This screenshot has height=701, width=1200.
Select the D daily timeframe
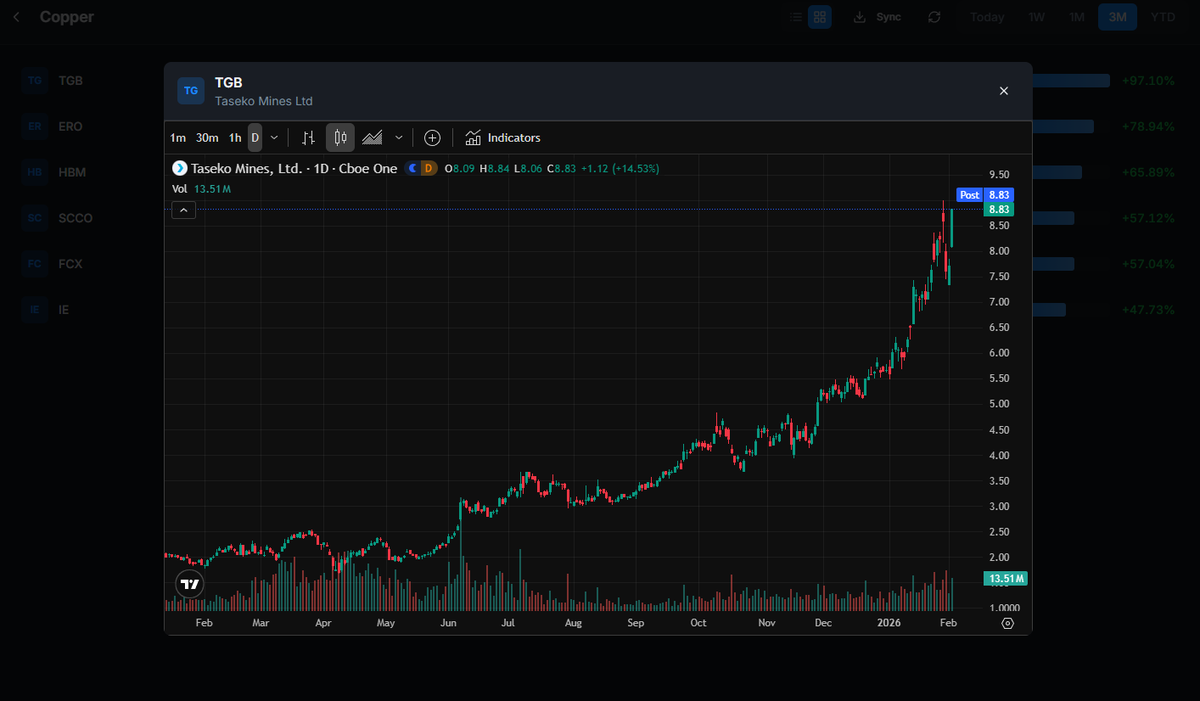(x=255, y=138)
